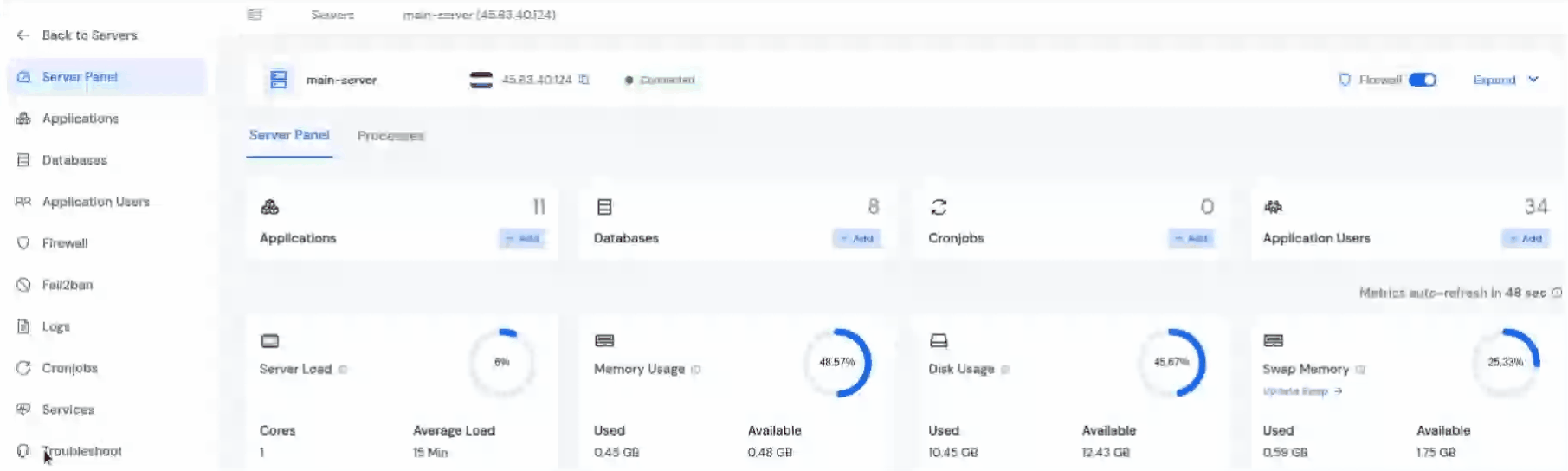The width and height of the screenshot is (1568, 471).
Task: Click the Disk Usage info icon
Action: tap(1005, 370)
